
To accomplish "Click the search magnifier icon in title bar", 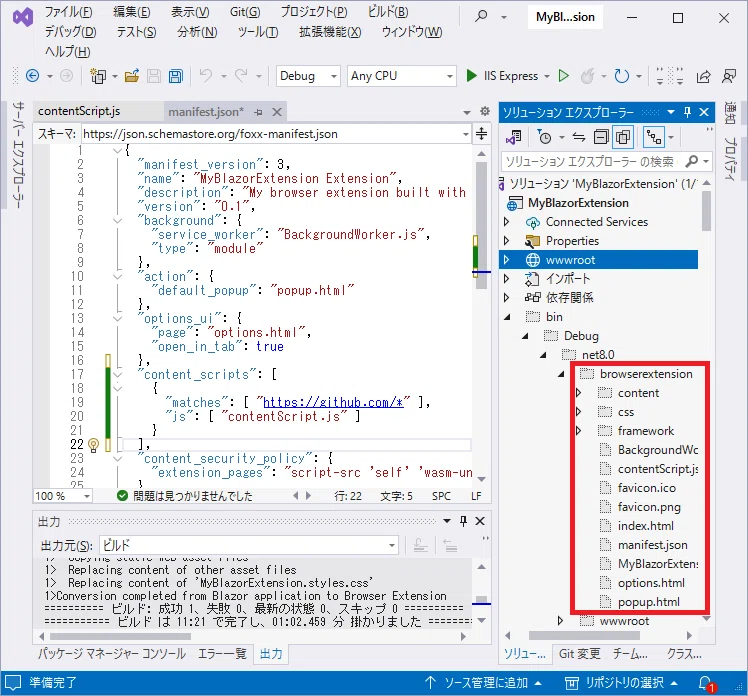I will (481, 16).
